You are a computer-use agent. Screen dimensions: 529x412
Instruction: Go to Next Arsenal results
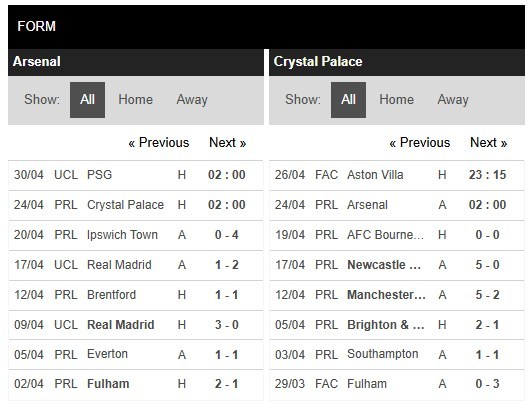(x=228, y=143)
